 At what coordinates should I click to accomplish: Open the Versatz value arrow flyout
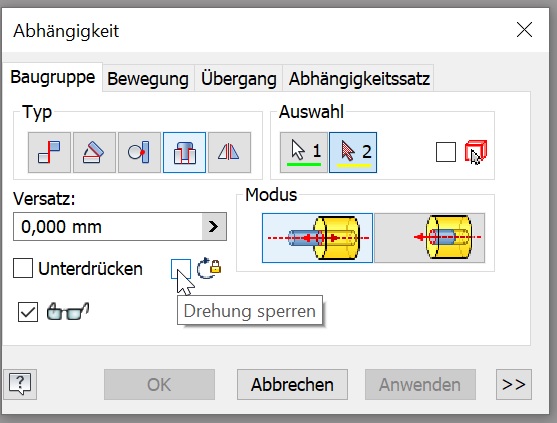tap(214, 227)
